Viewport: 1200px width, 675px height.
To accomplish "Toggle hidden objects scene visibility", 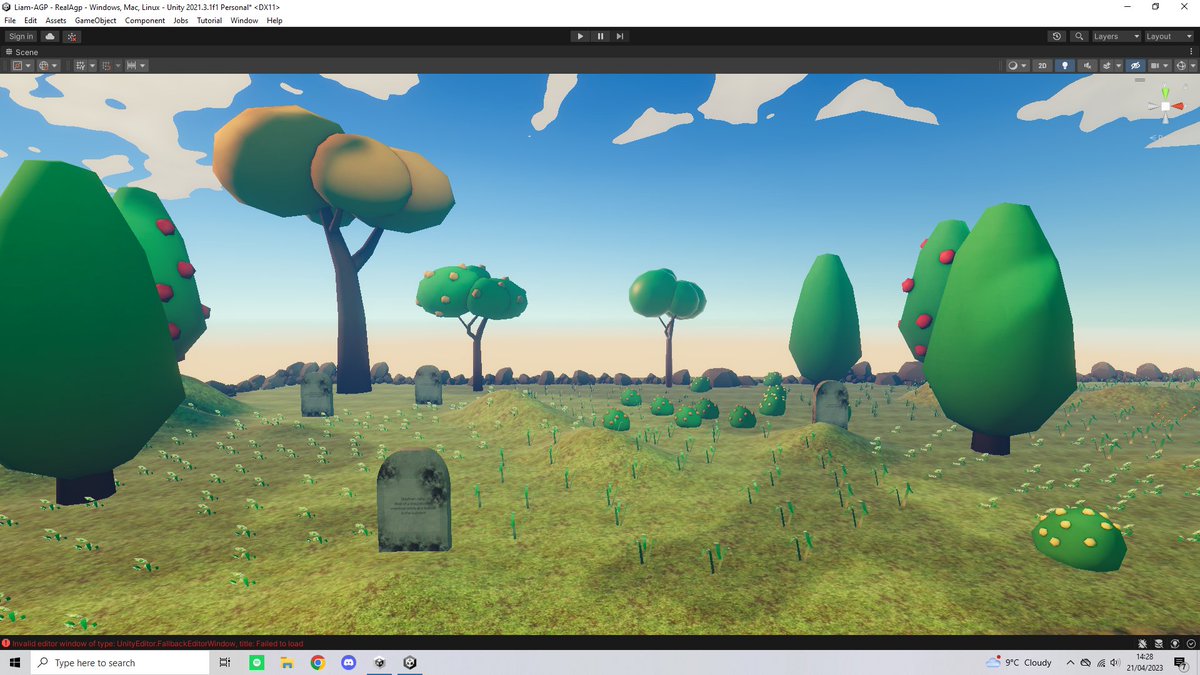I will tap(1135, 65).
